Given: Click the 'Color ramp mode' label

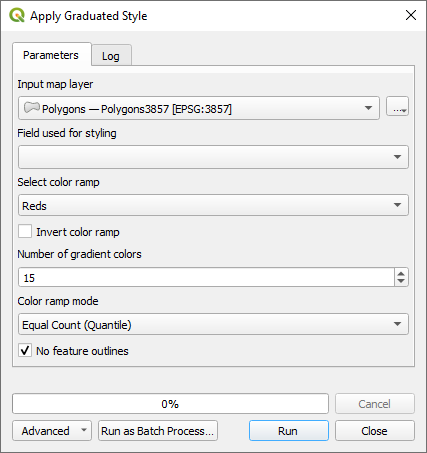Looking at the screenshot, I should (58, 301).
